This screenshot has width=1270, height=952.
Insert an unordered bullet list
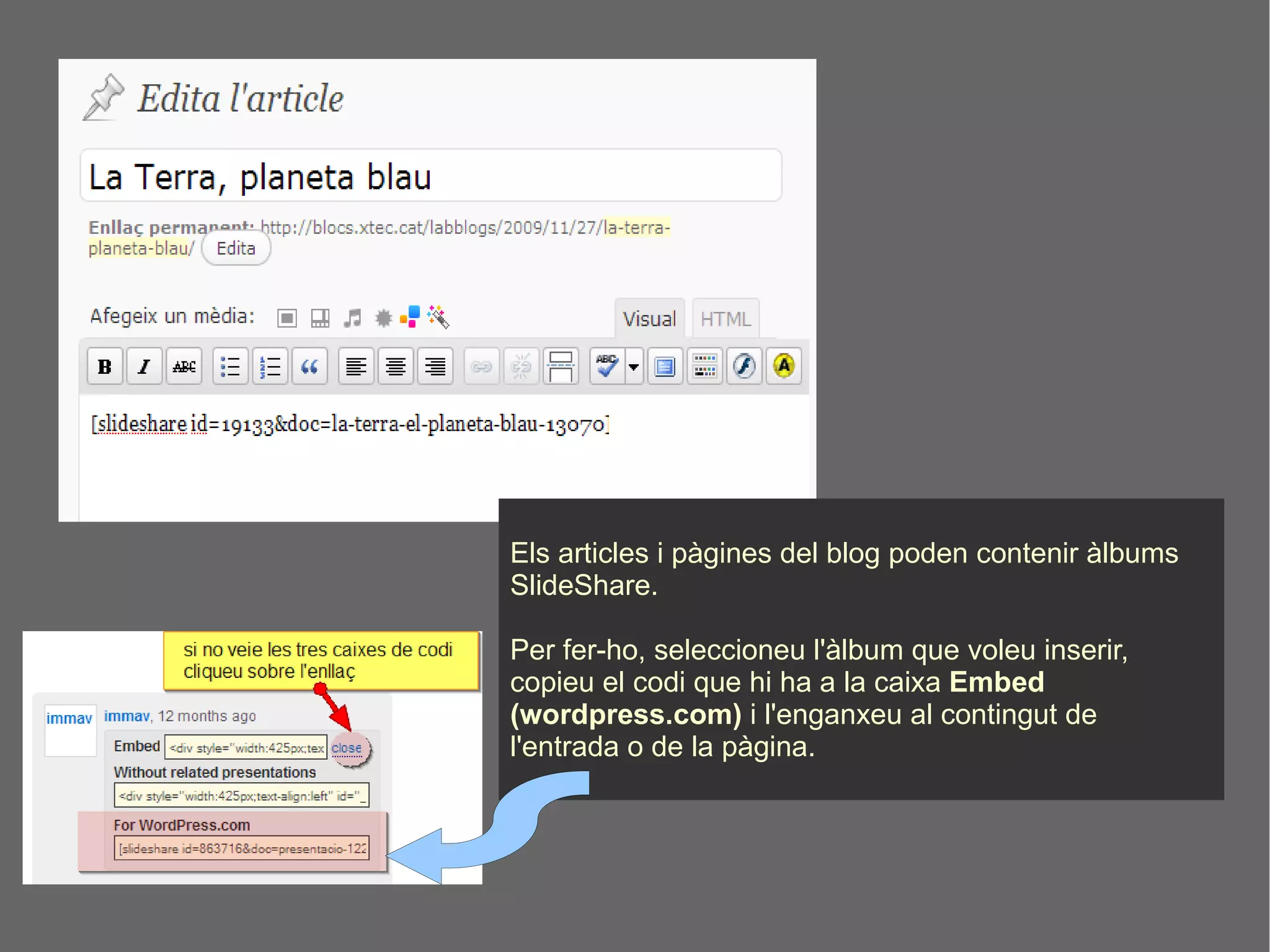230,367
